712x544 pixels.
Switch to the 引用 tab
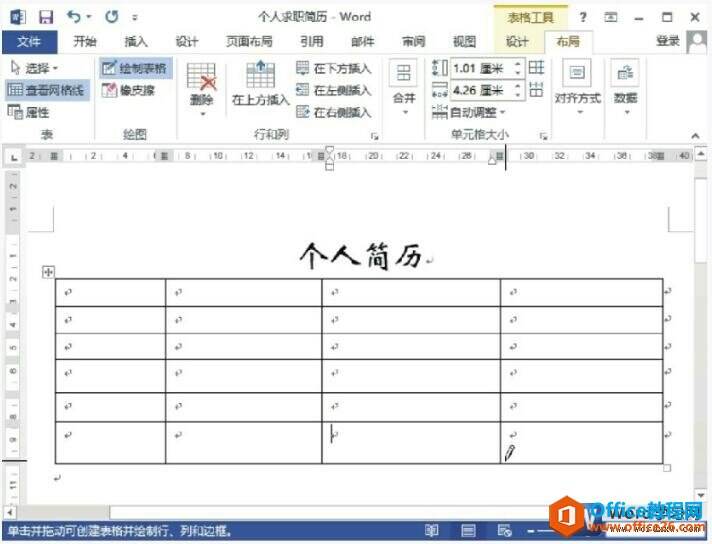pyautogui.click(x=312, y=42)
